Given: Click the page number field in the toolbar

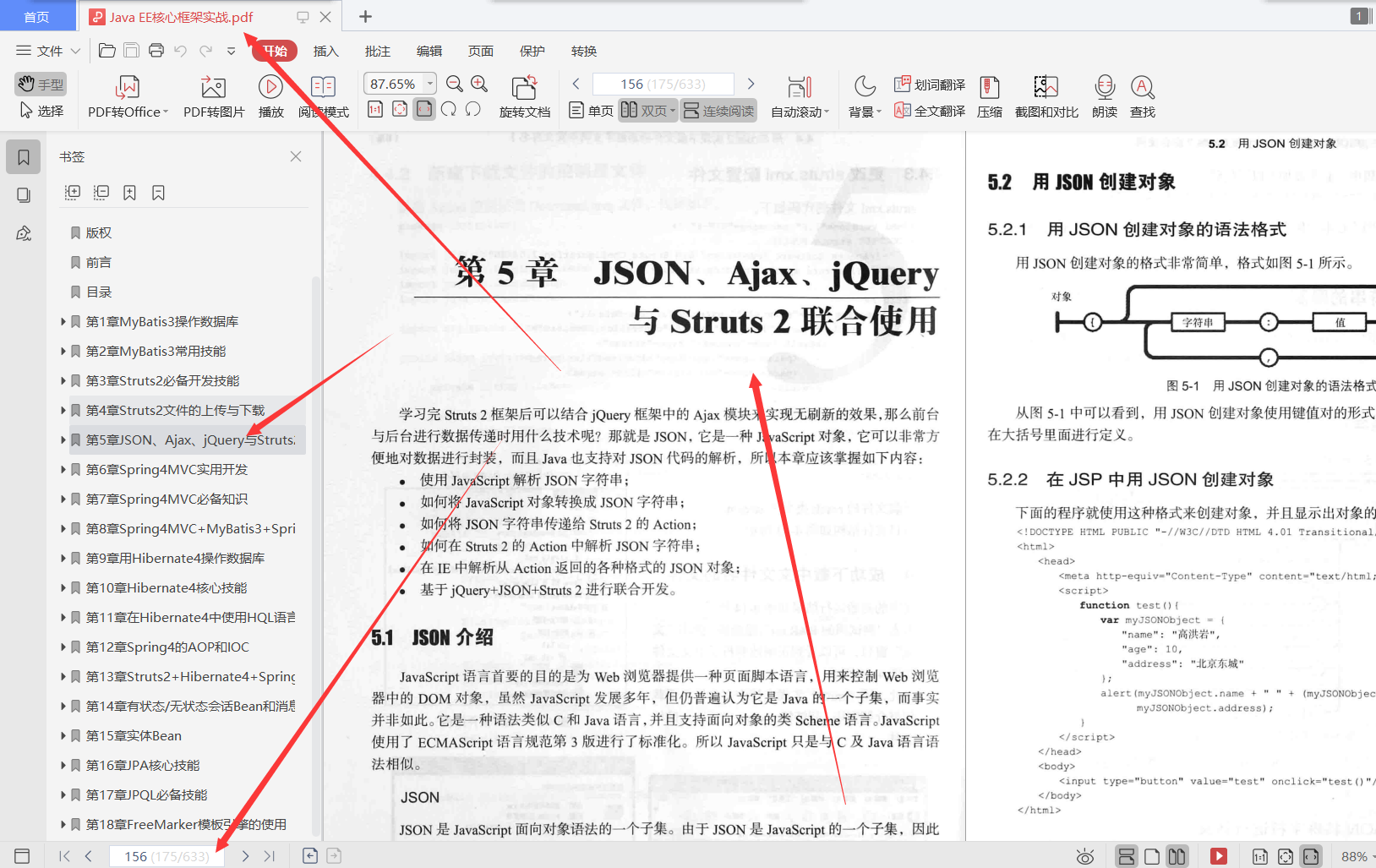Looking at the screenshot, I should click(x=663, y=84).
